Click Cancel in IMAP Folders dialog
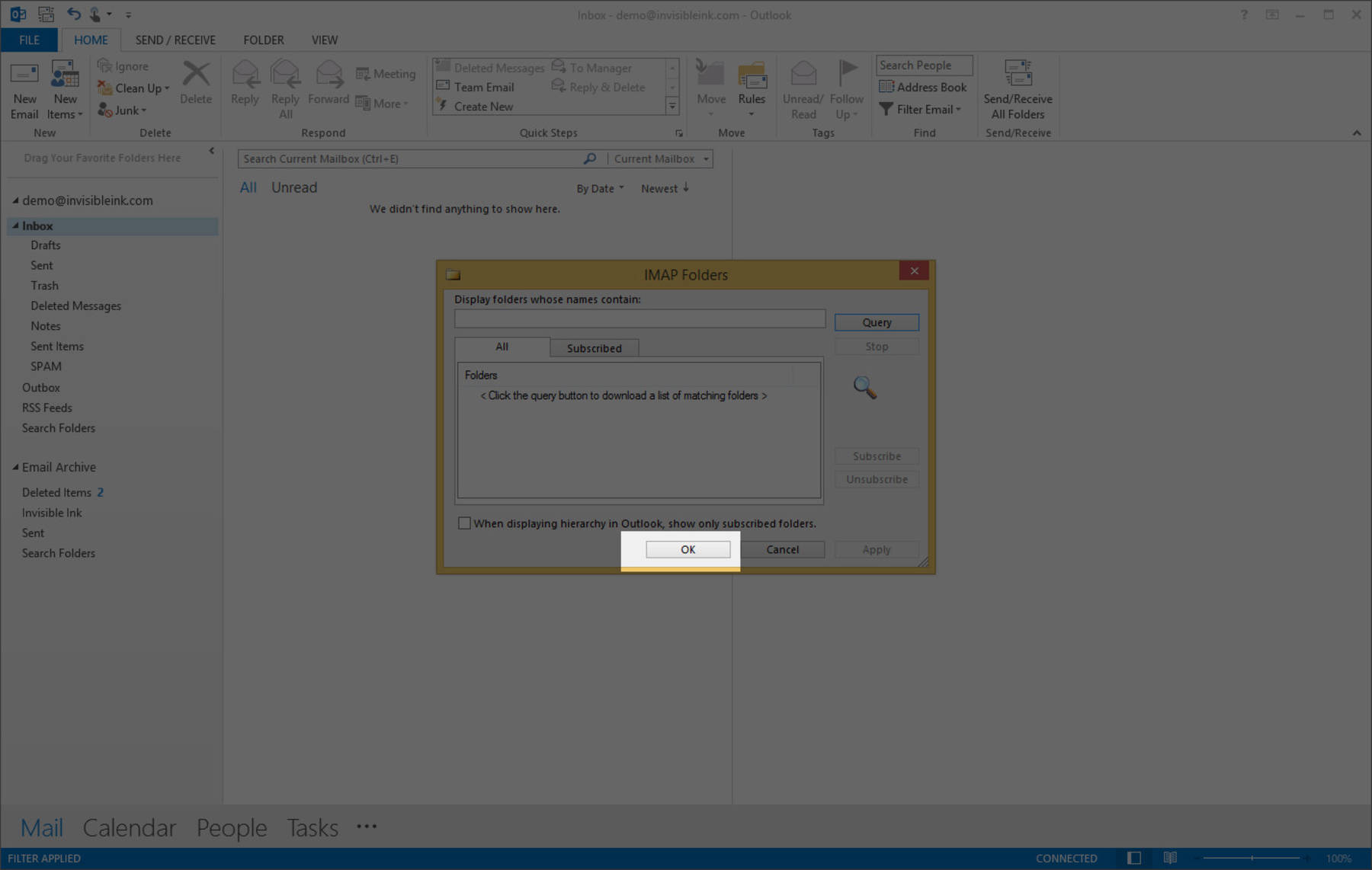The width and height of the screenshot is (1372, 870). (782, 549)
